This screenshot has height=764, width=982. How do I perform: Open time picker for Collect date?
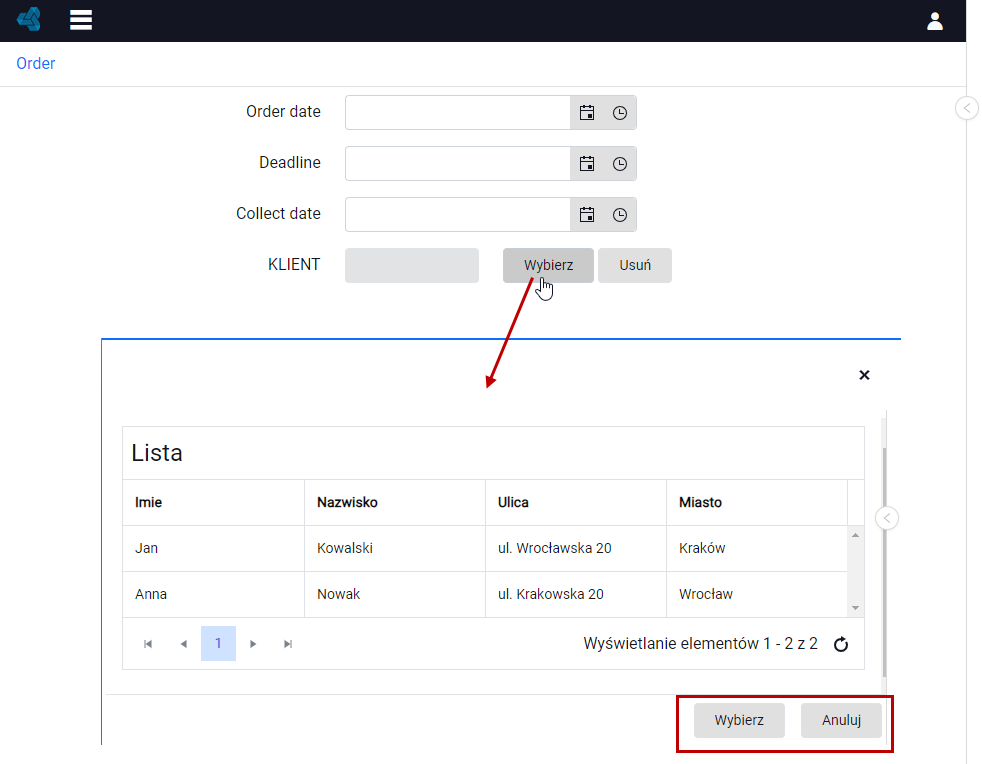[x=619, y=215]
